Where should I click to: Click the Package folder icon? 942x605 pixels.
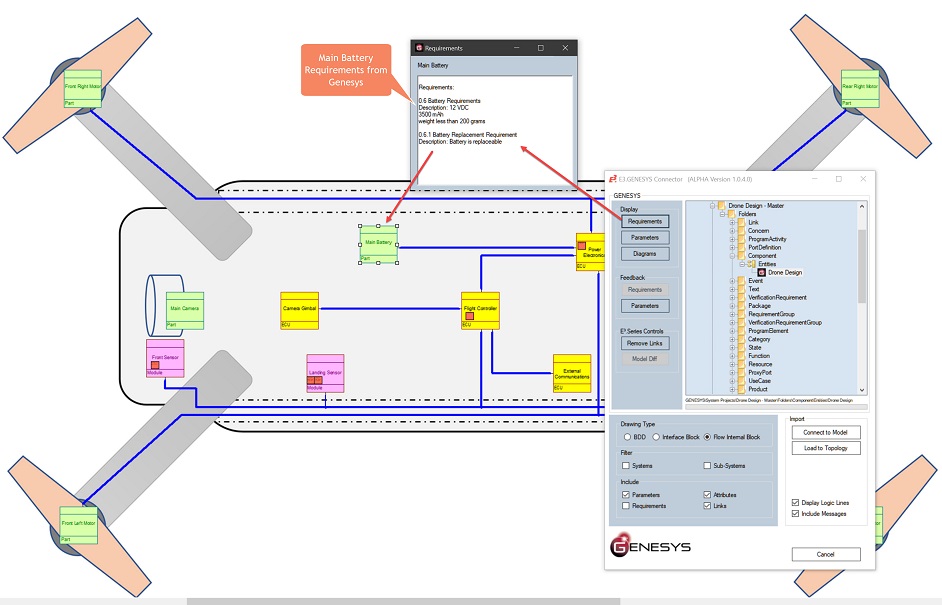(741, 306)
